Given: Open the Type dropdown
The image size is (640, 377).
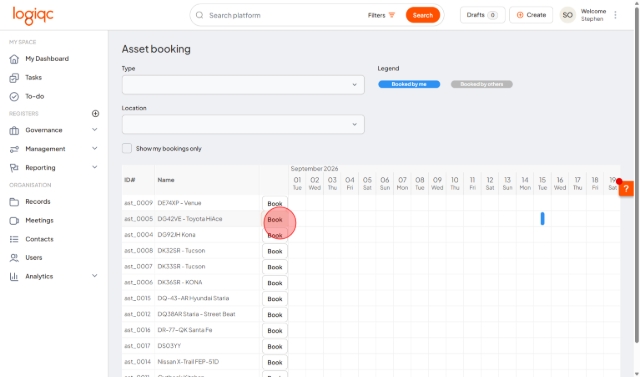Looking at the screenshot, I should [243, 85].
